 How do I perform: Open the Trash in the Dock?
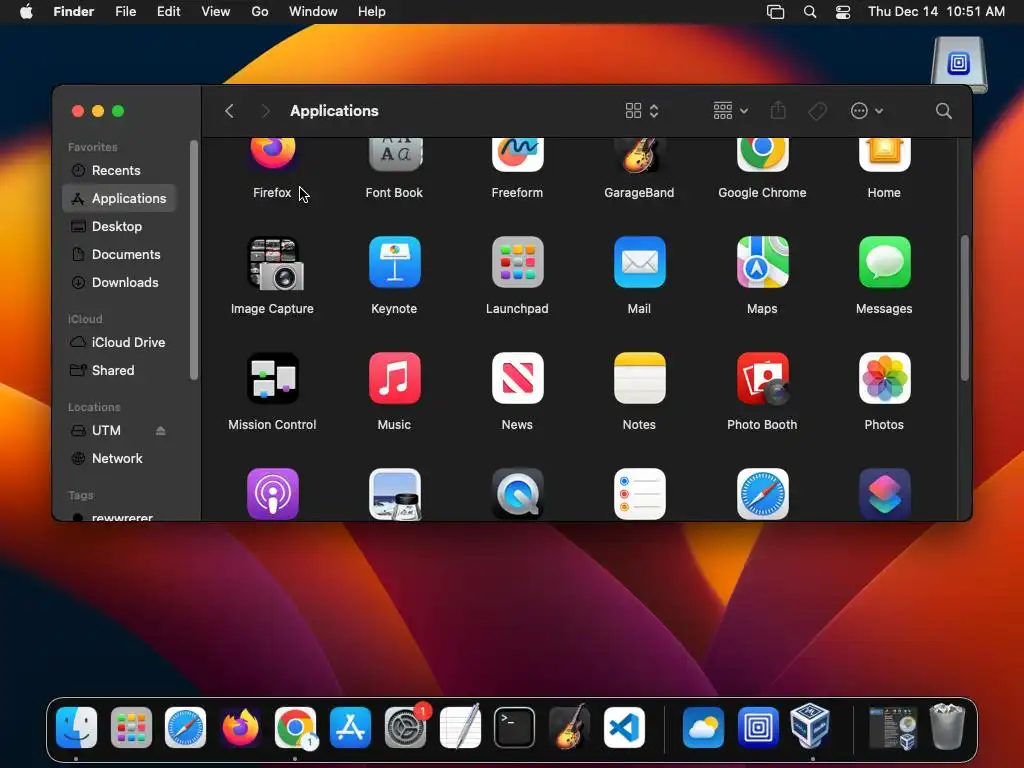947,726
